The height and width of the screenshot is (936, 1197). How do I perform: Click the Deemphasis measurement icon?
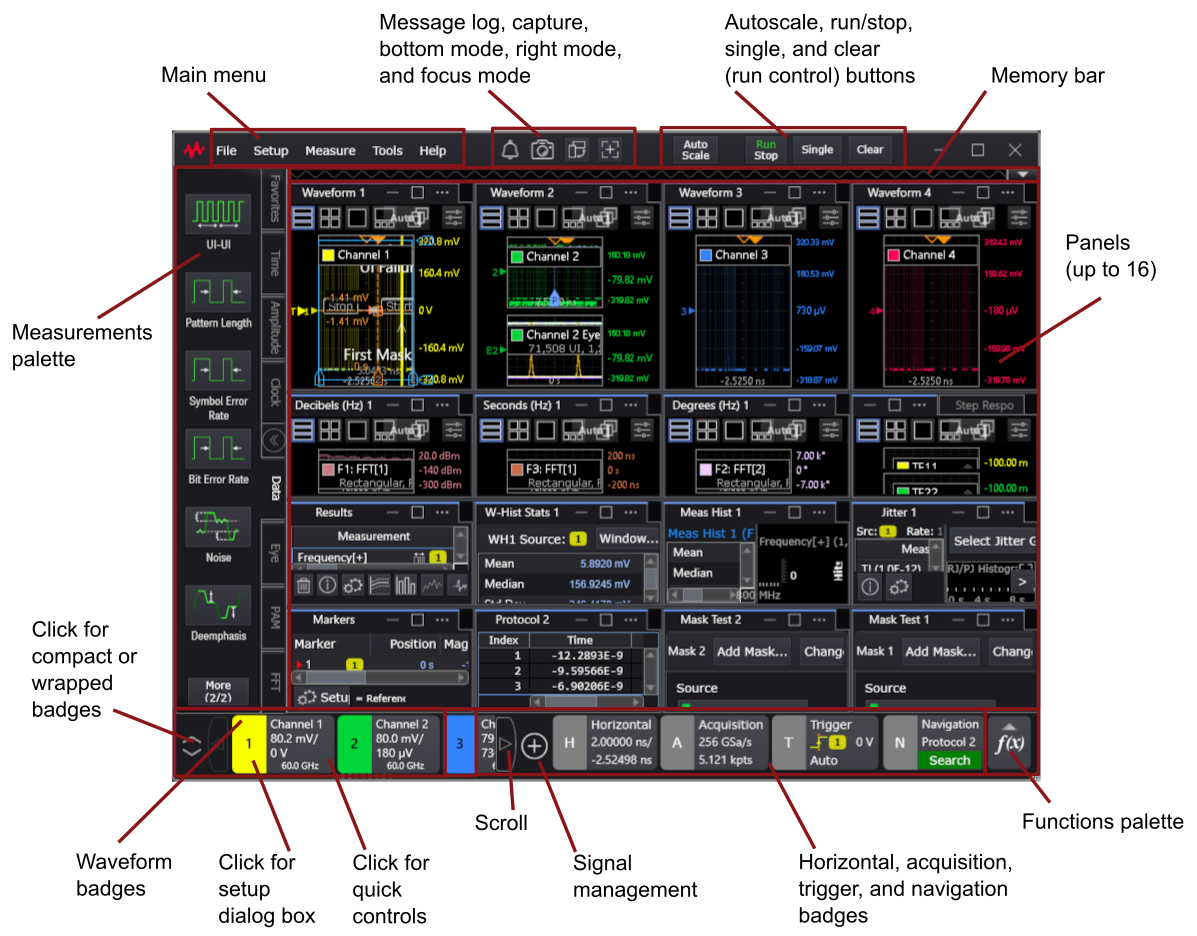[x=218, y=605]
